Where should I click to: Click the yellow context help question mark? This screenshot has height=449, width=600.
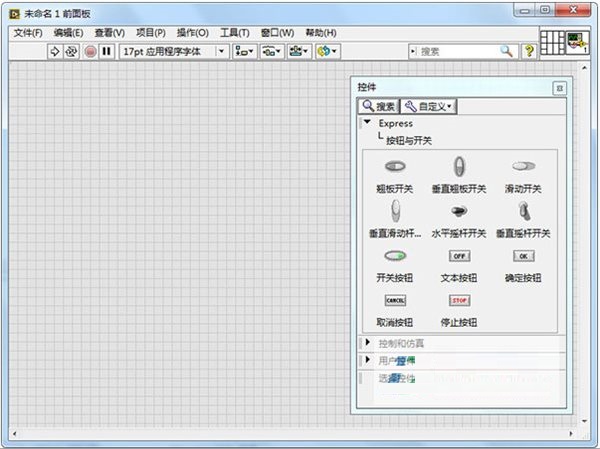click(x=529, y=51)
